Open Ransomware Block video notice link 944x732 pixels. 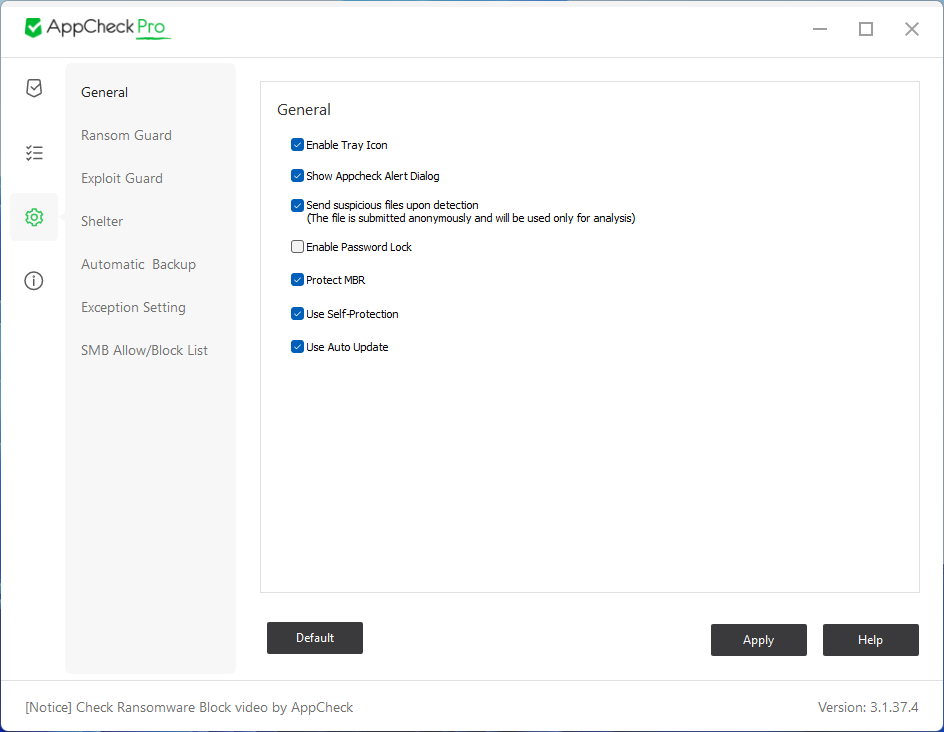pos(189,707)
